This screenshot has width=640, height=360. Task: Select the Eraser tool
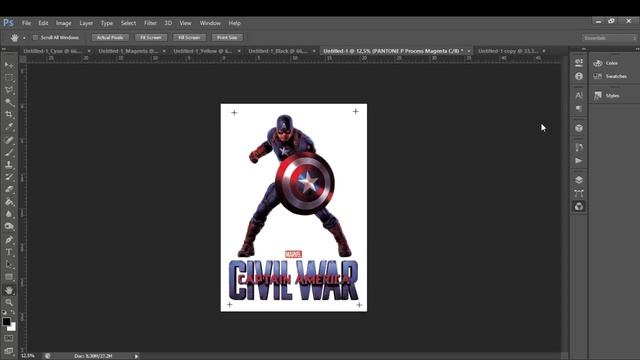9,189
